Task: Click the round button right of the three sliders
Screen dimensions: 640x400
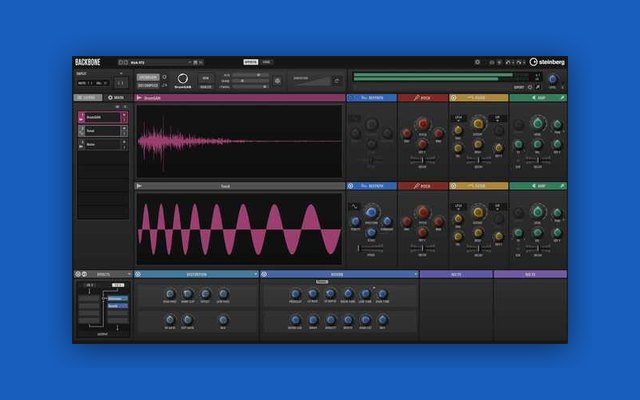Action: pos(277,81)
